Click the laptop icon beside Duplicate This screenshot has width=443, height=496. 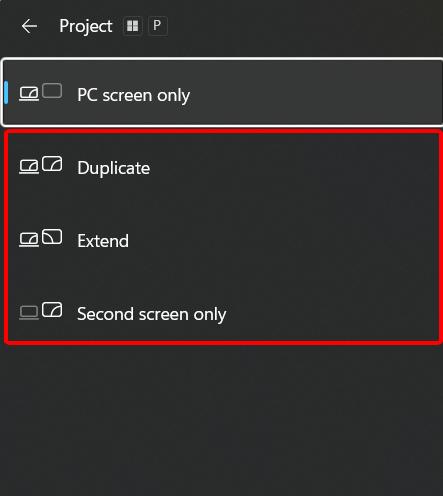[29, 167]
